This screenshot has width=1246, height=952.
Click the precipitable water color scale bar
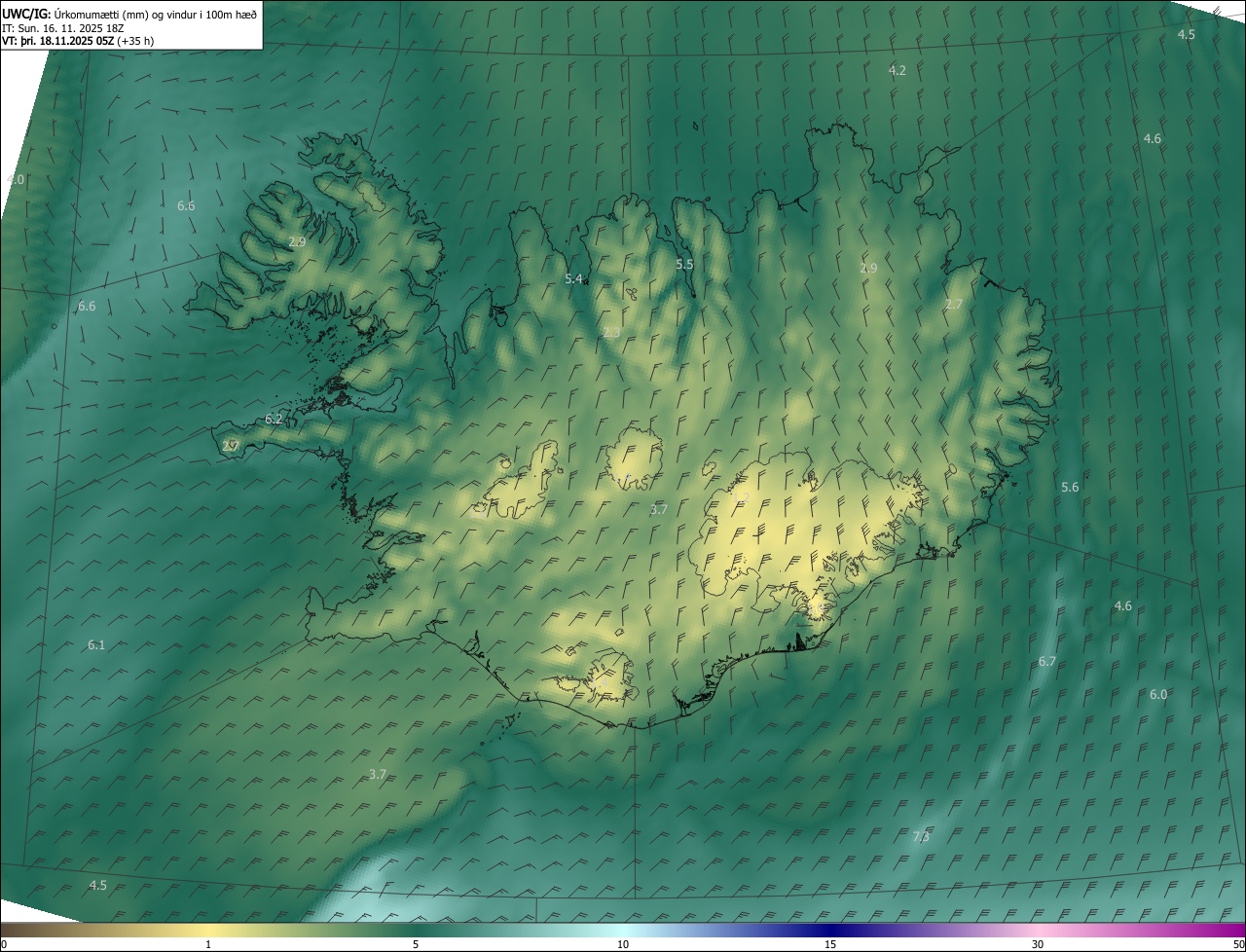[x=623, y=930]
